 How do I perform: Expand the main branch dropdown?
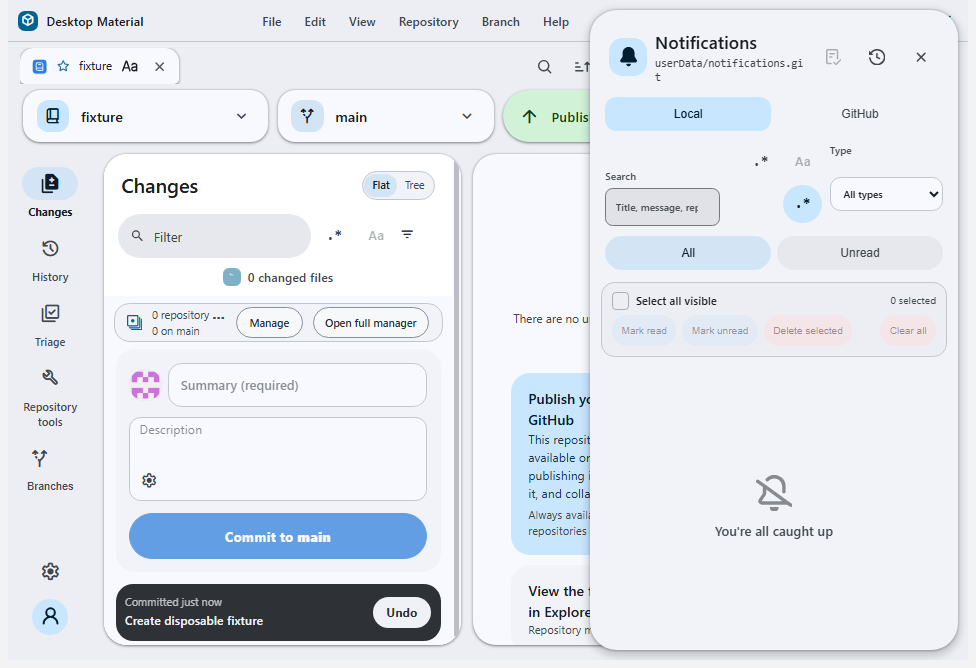click(x=386, y=116)
